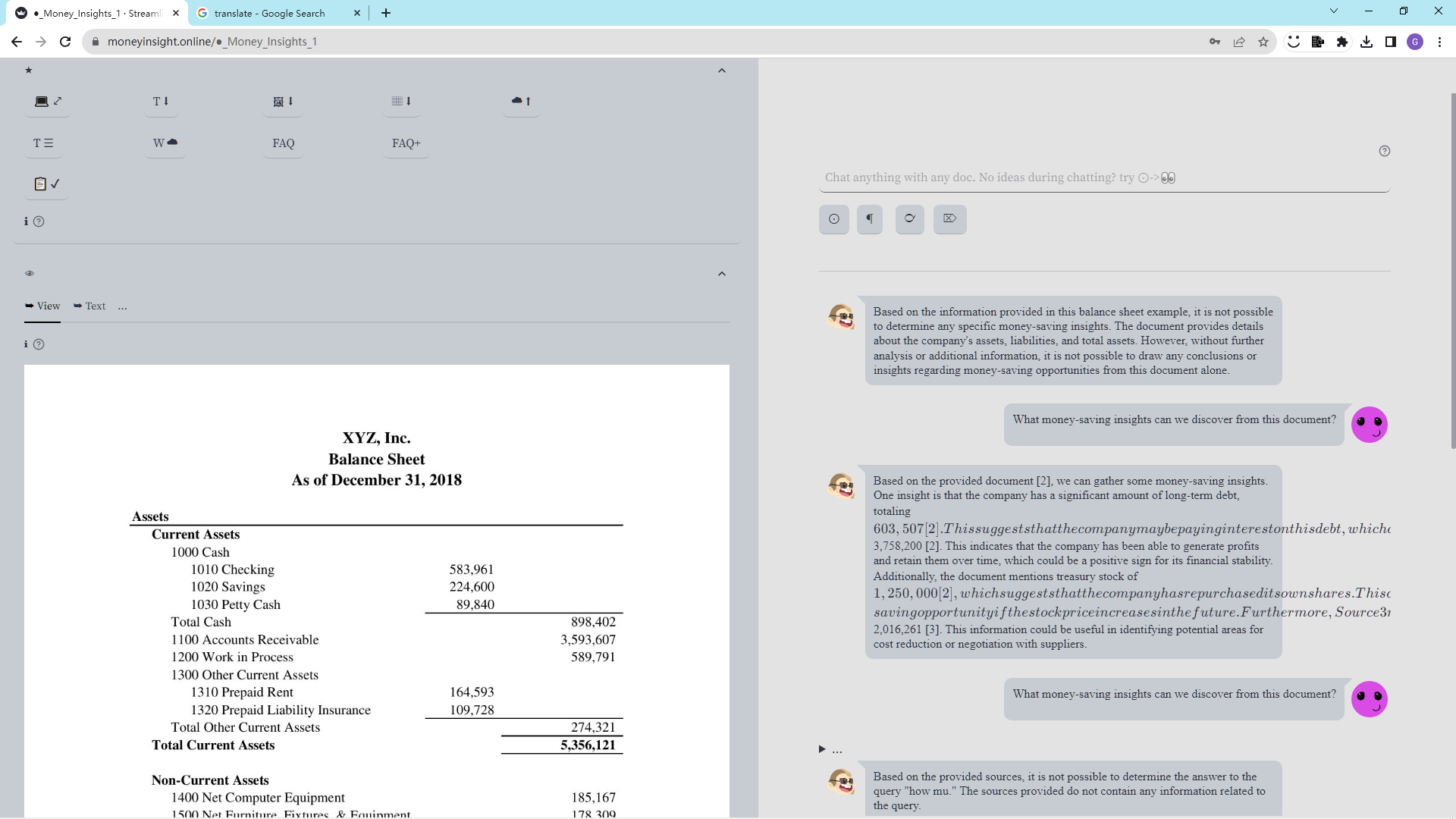Click the first purple user avatar
The image size is (1456, 819).
tap(1370, 425)
